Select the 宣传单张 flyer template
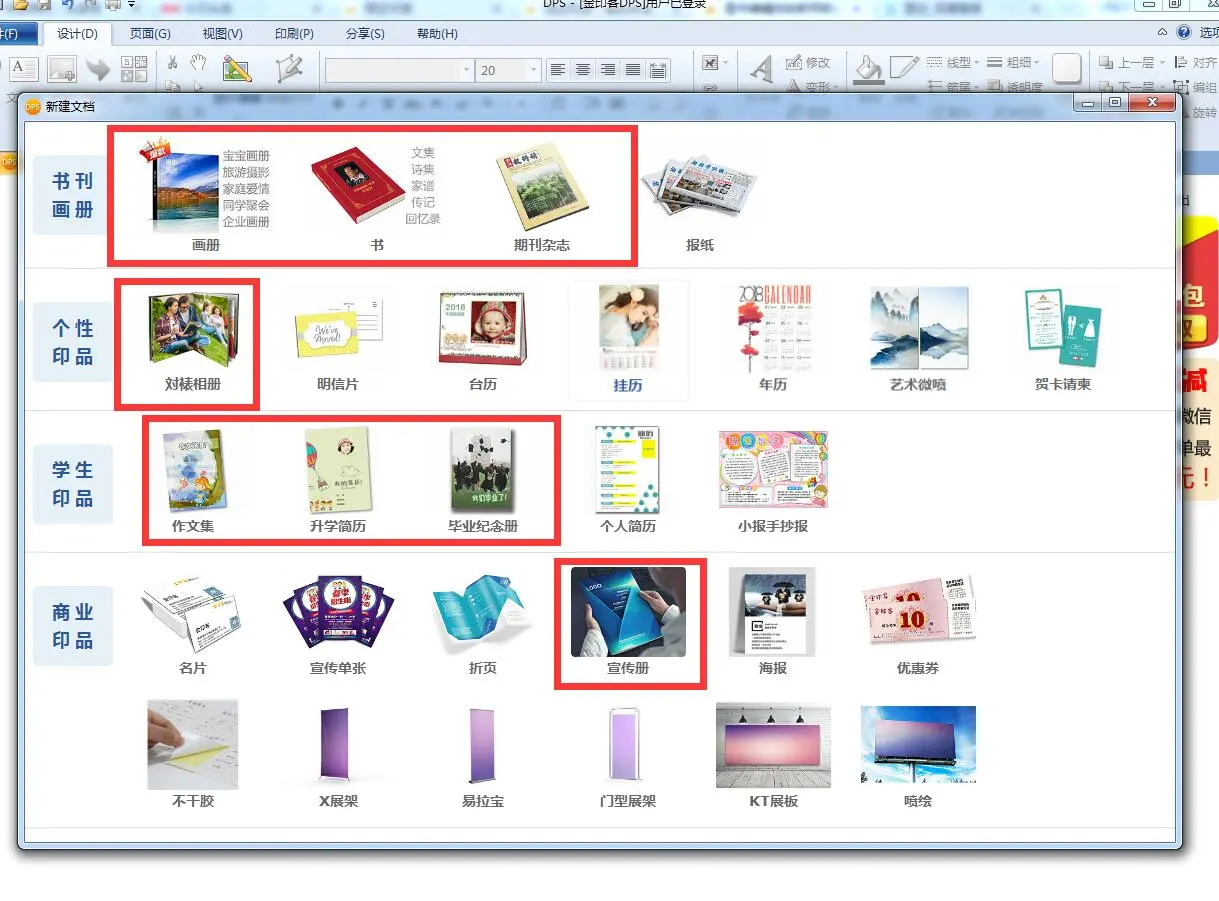 338,624
